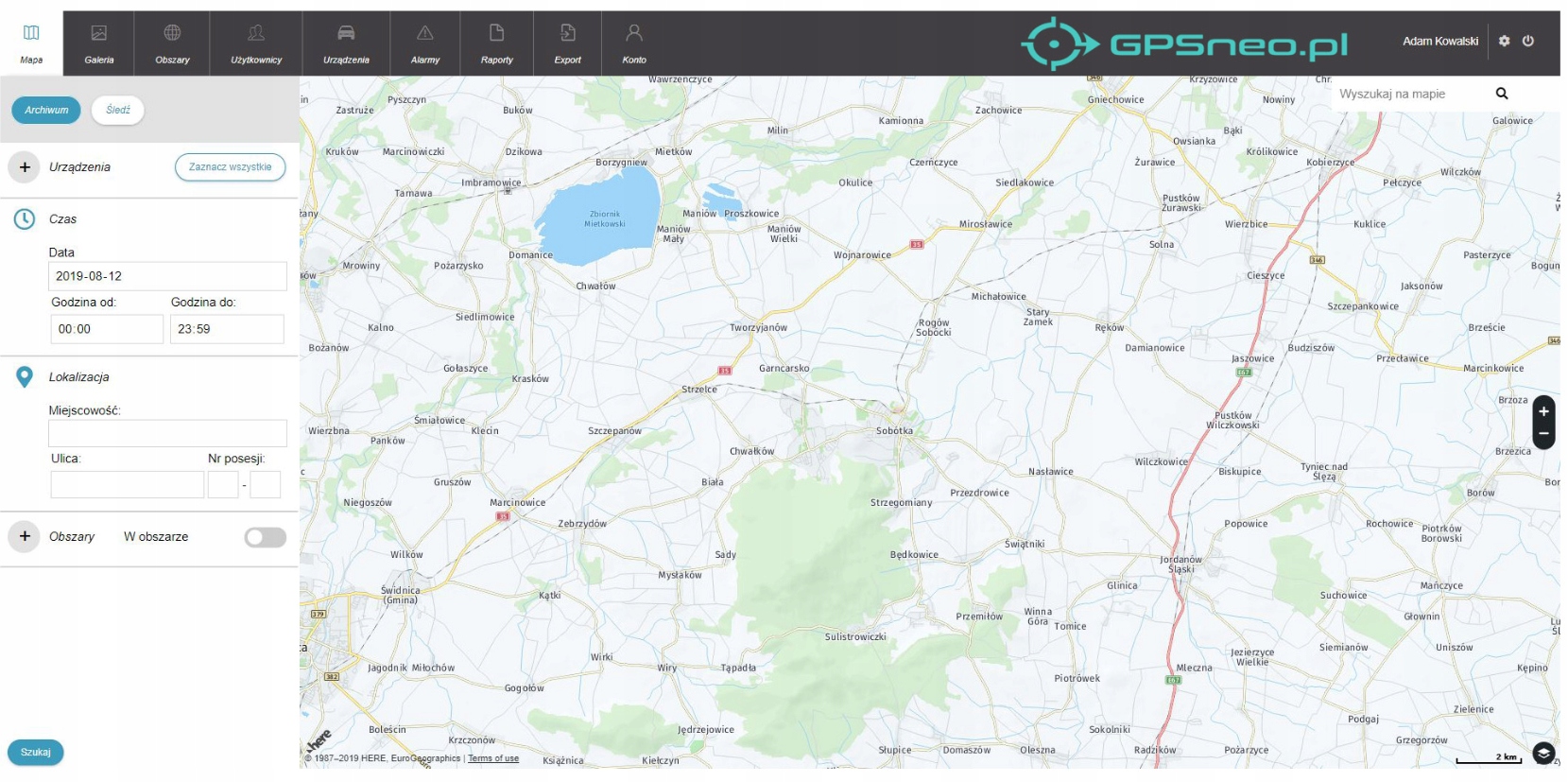Click road 35 shield near Strzelce
The width and height of the screenshot is (1568, 782).
725,371
